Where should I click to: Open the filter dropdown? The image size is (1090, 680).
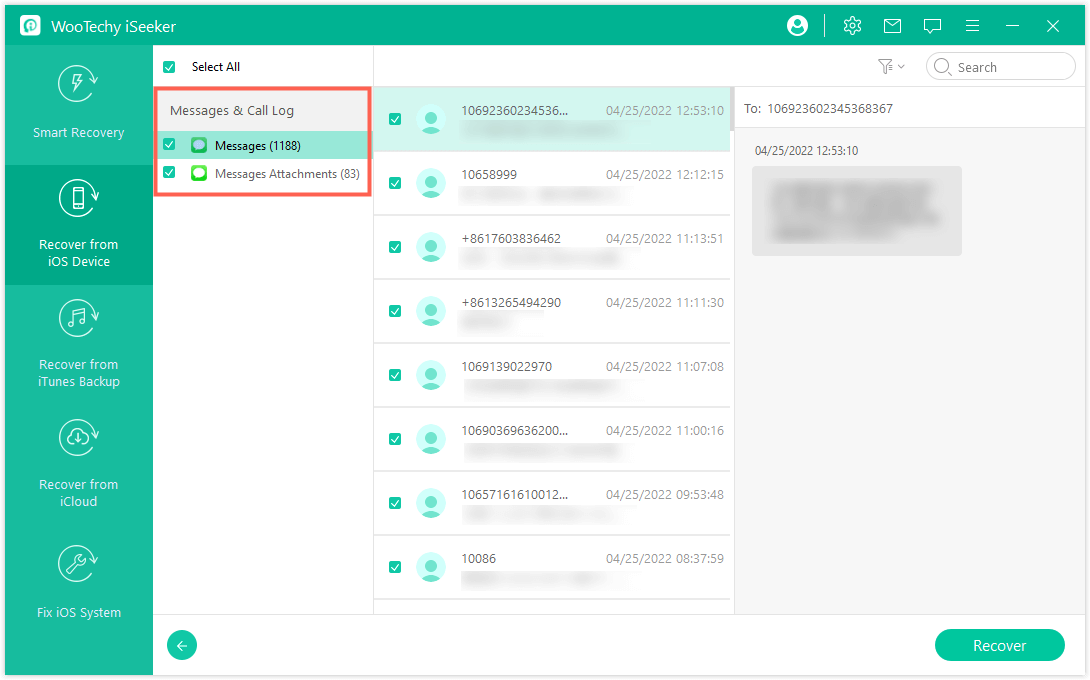tap(888, 66)
